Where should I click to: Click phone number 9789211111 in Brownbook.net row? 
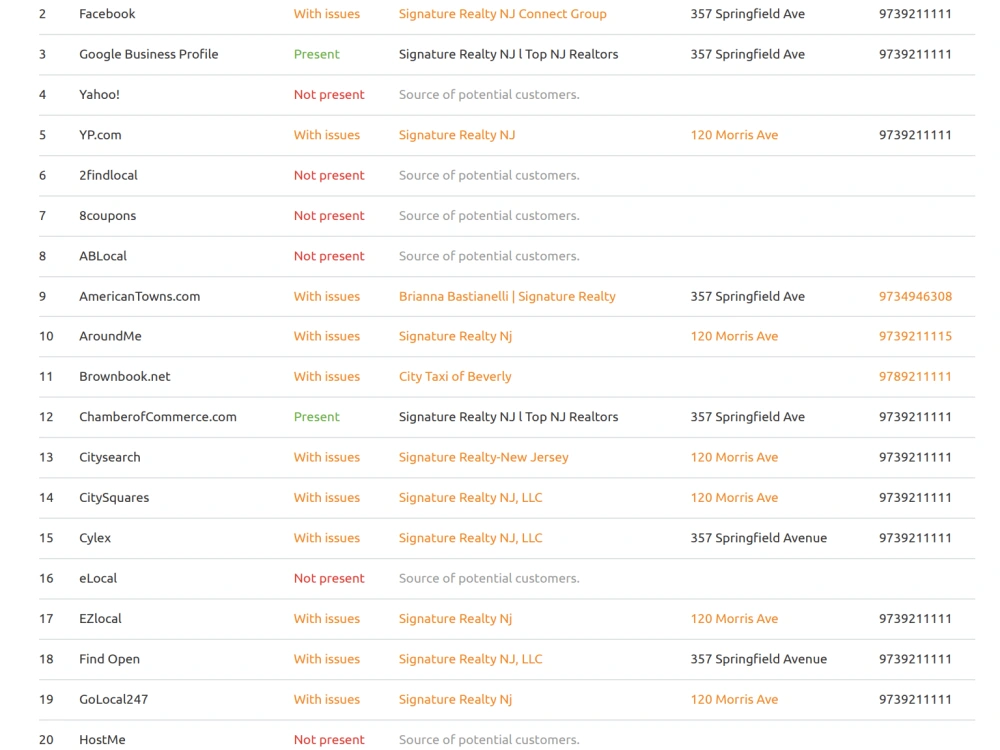point(915,376)
